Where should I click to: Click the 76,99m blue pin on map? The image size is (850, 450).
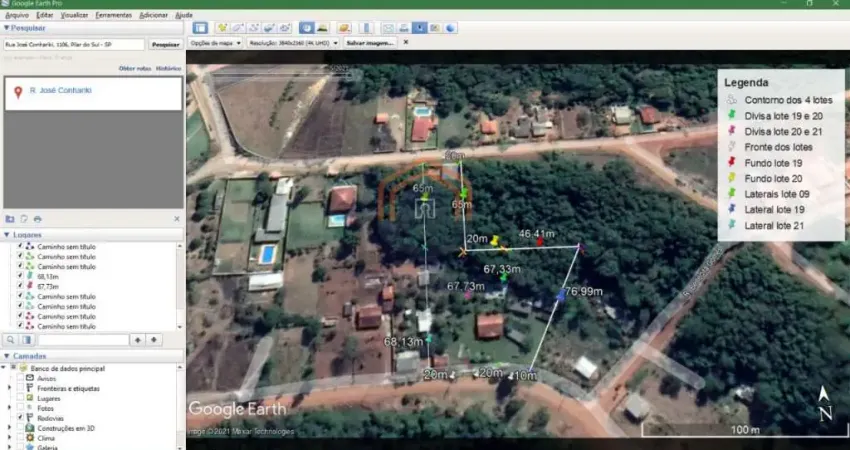561,295
